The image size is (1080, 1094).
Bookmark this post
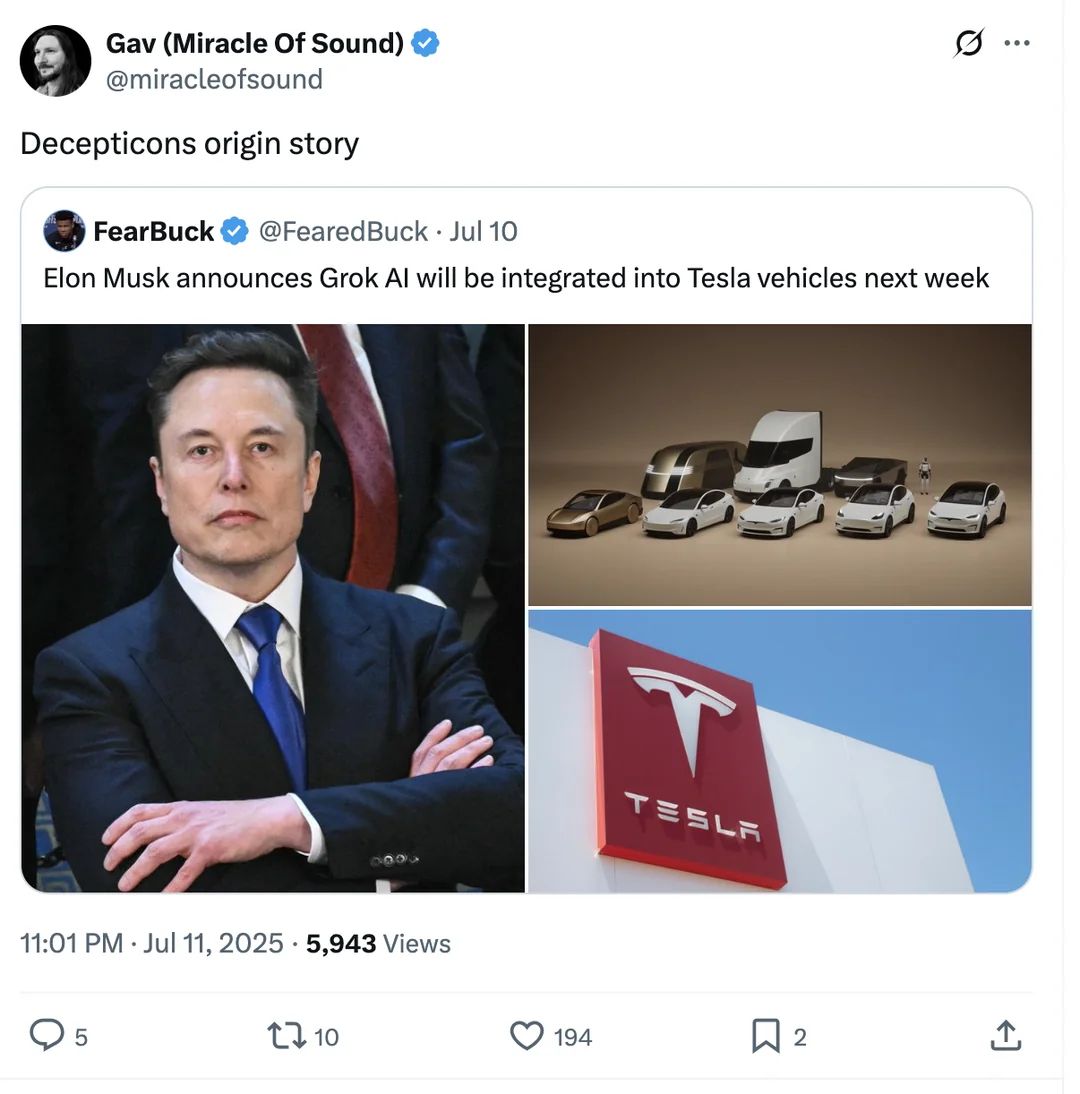point(765,1036)
